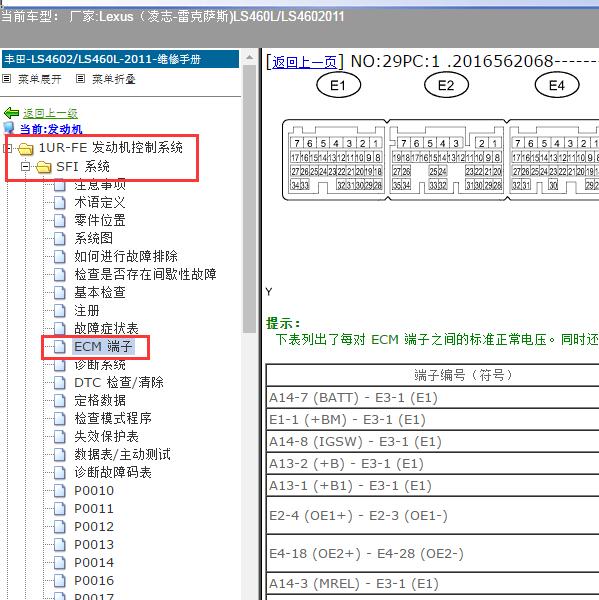Click the page icon beside 零件位置
The width and height of the screenshot is (599, 600).
pyautogui.click(x=59, y=220)
